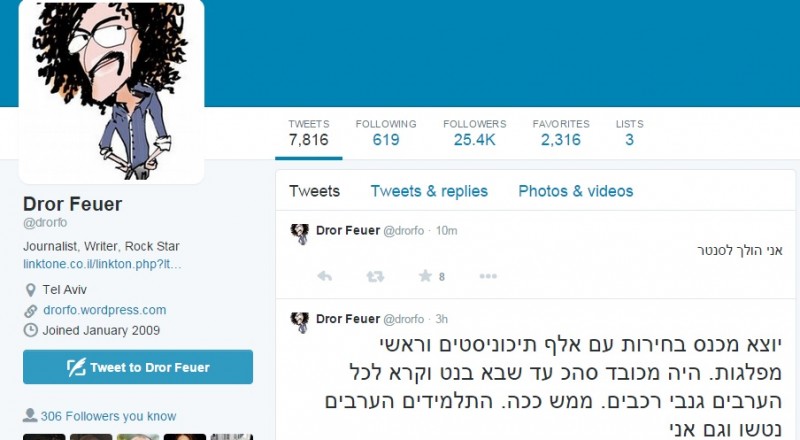
Task: Switch to Tweets & replies tab
Action: [429, 191]
